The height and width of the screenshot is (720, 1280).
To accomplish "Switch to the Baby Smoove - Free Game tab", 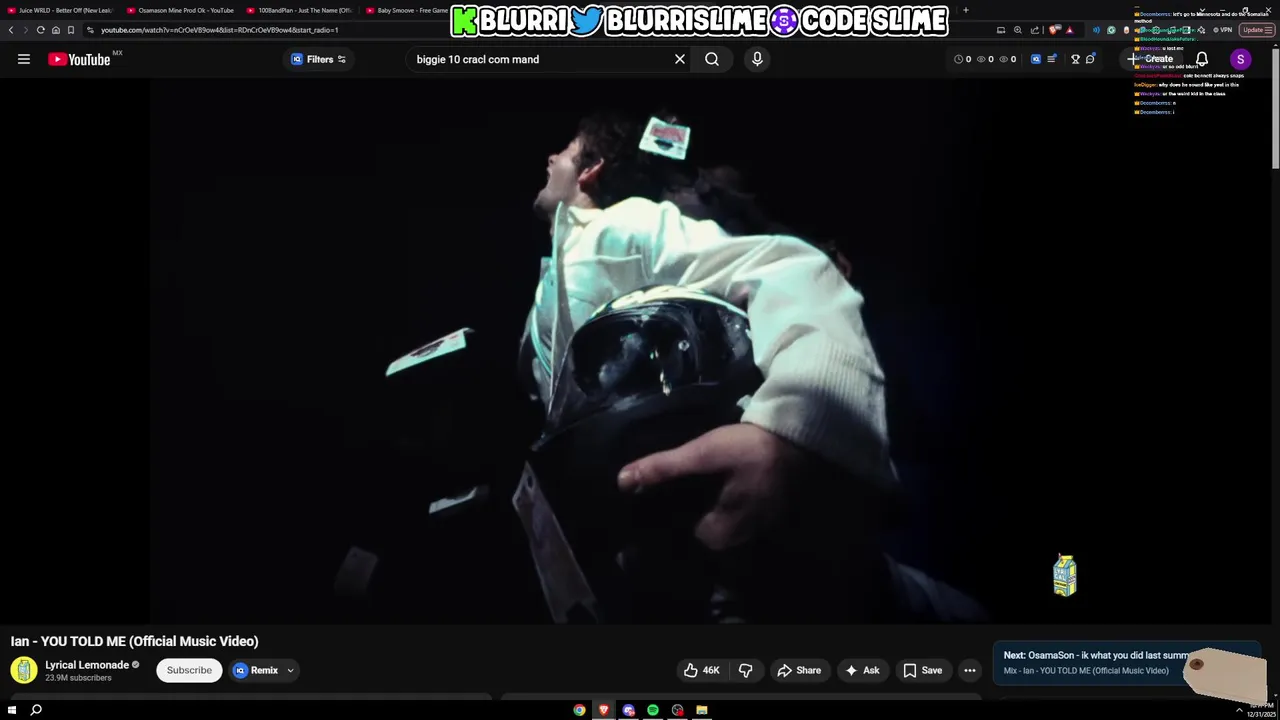I will 407,10.
